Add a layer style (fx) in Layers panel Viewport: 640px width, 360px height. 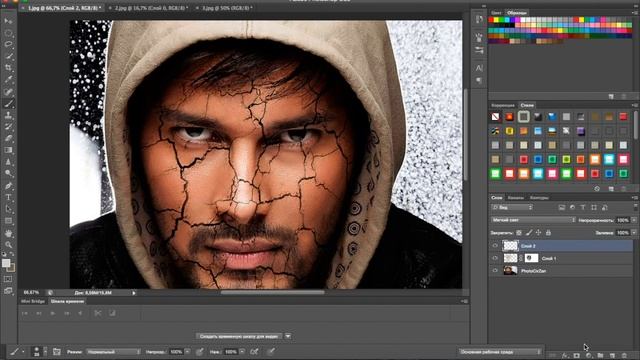pos(565,356)
